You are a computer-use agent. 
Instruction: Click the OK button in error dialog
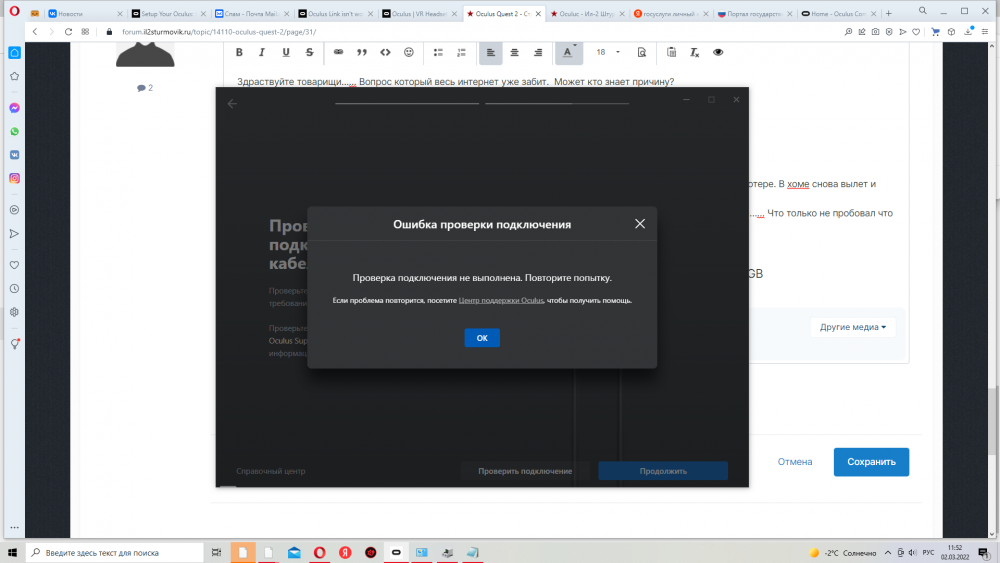pyautogui.click(x=482, y=338)
